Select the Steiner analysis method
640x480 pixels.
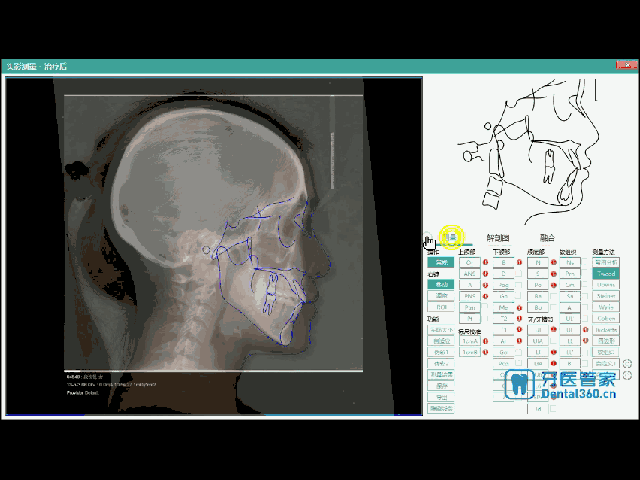(x=606, y=296)
